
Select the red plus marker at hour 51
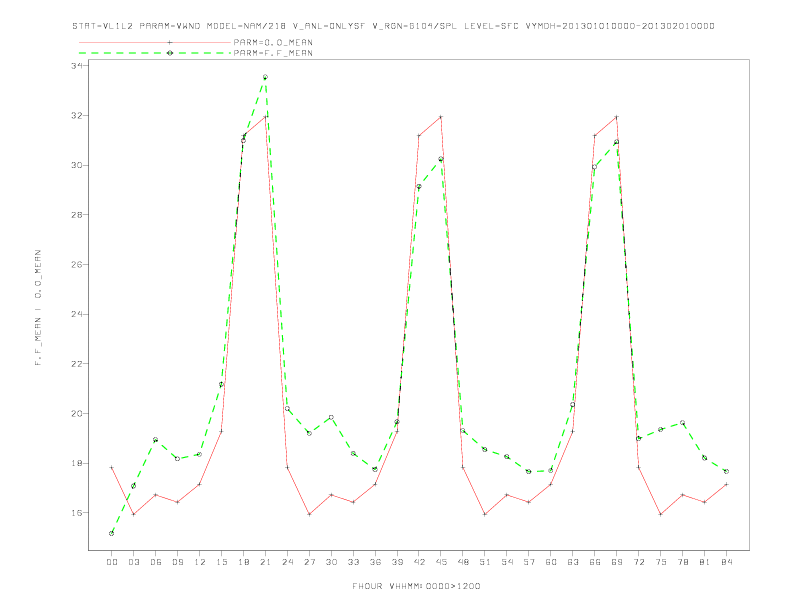pyautogui.click(x=485, y=514)
